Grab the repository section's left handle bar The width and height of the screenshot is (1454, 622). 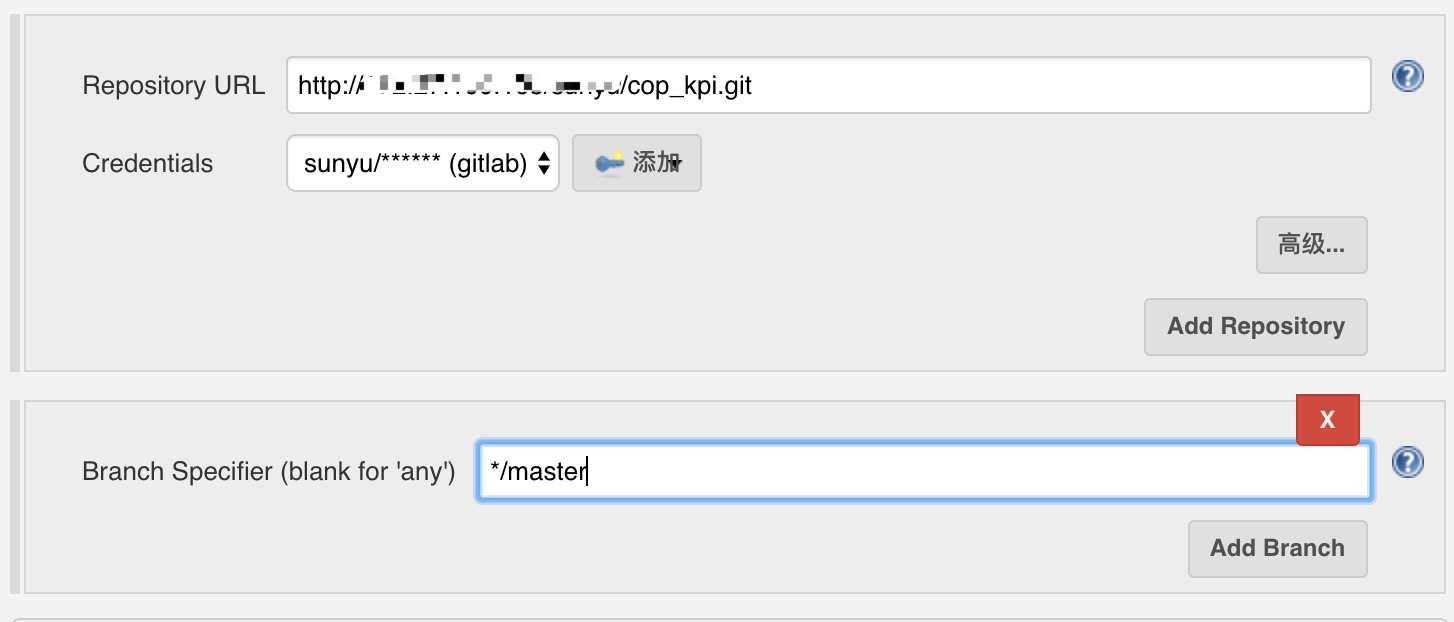[x=15, y=194]
